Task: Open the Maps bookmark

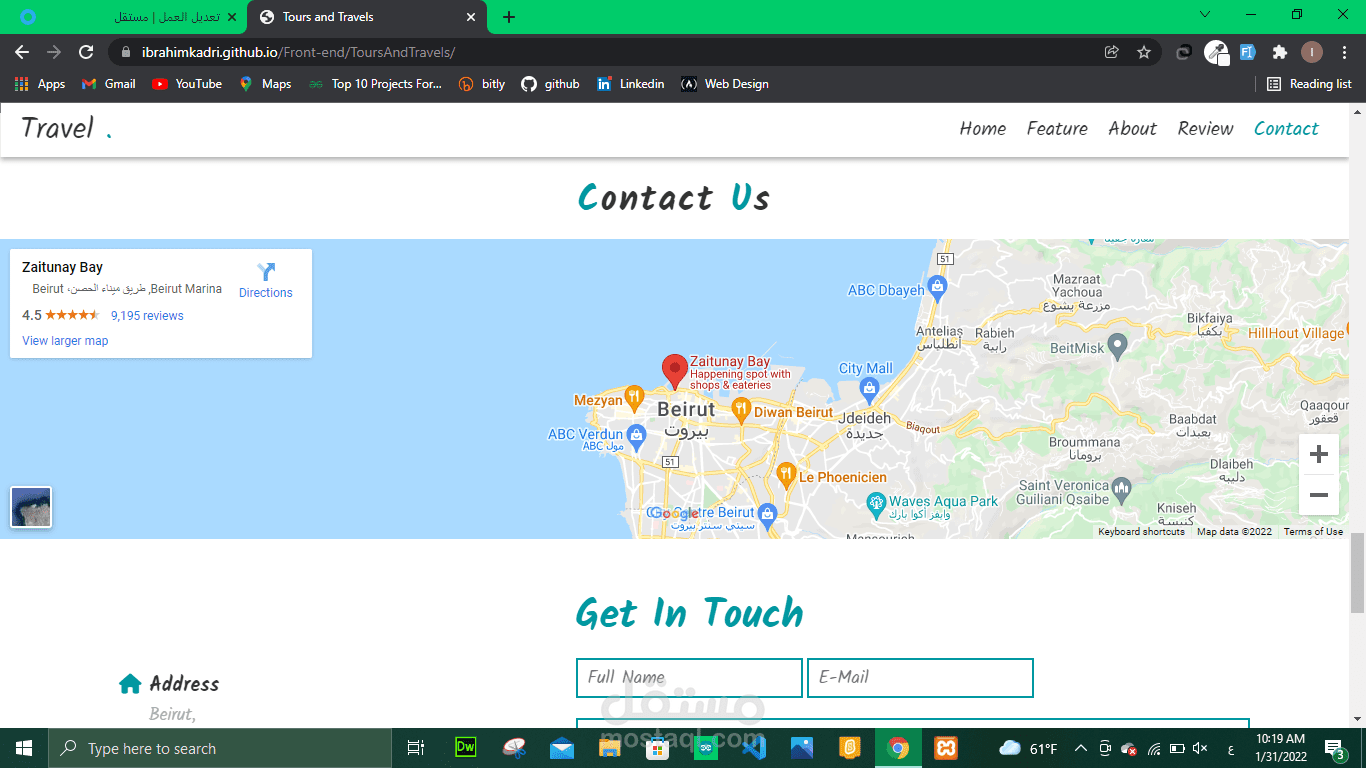Action: point(265,84)
